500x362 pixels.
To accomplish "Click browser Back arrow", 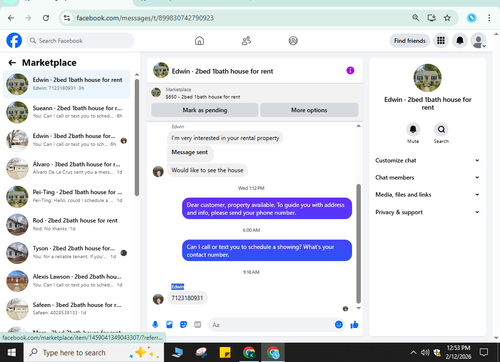I will [11, 18].
